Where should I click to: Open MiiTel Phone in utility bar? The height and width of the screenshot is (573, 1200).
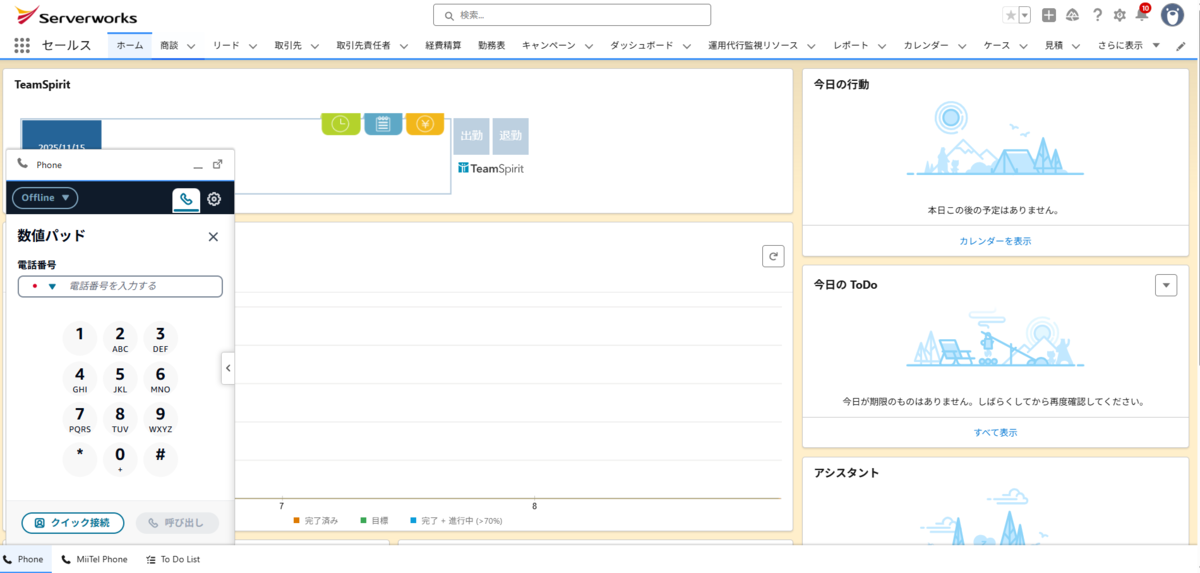(94, 559)
